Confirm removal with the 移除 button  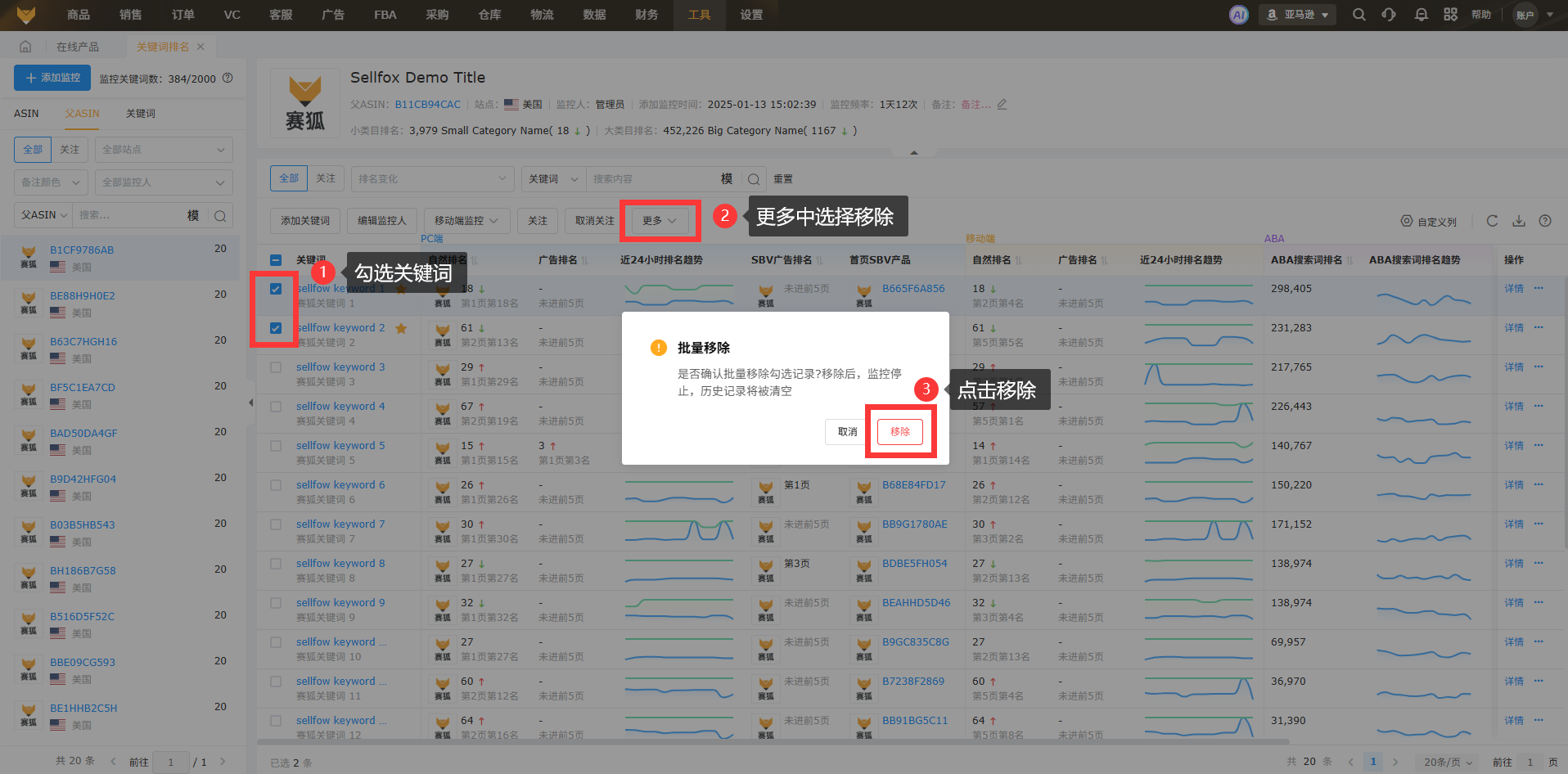point(900,432)
